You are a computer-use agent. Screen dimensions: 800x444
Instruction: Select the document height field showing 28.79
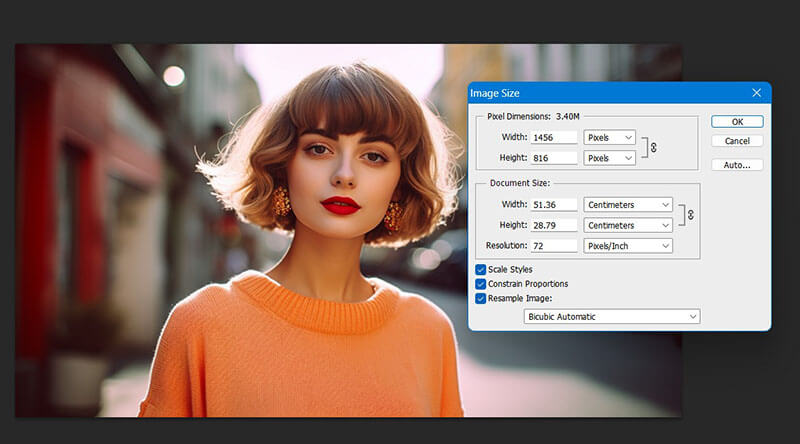pos(555,225)
